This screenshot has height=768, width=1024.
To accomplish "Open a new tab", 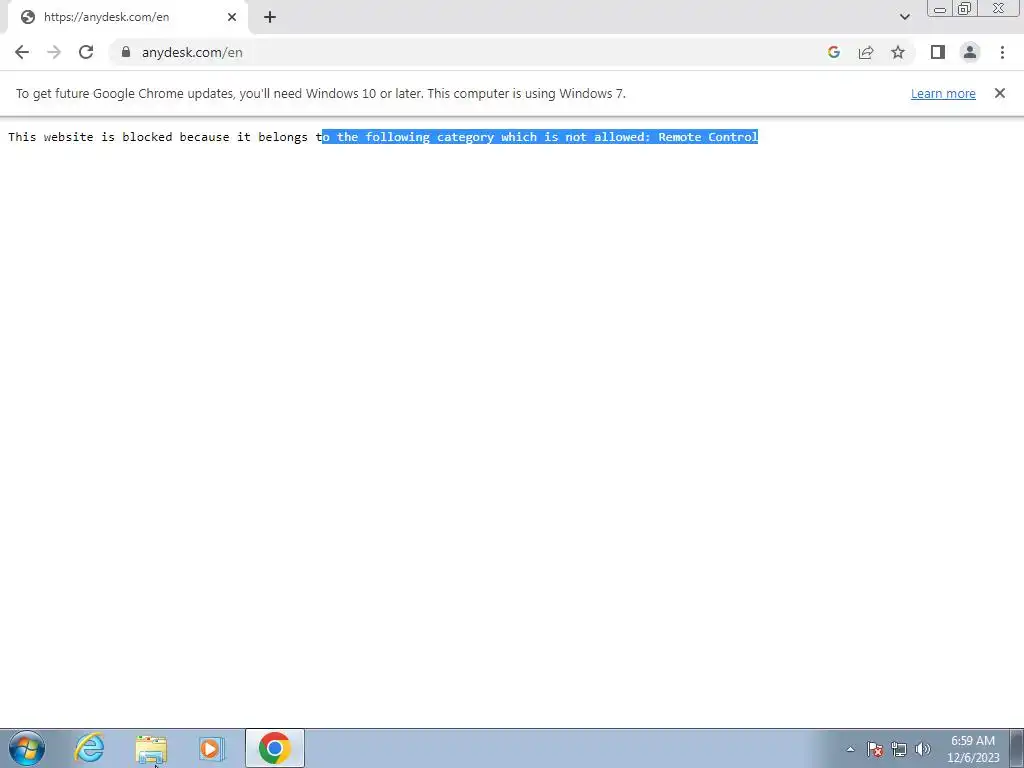I will (270, 17).
